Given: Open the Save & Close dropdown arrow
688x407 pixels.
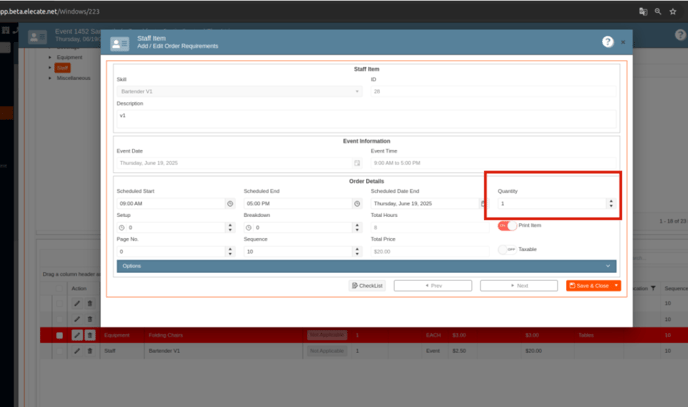Looking at the screenshot, I should [617, 286].
